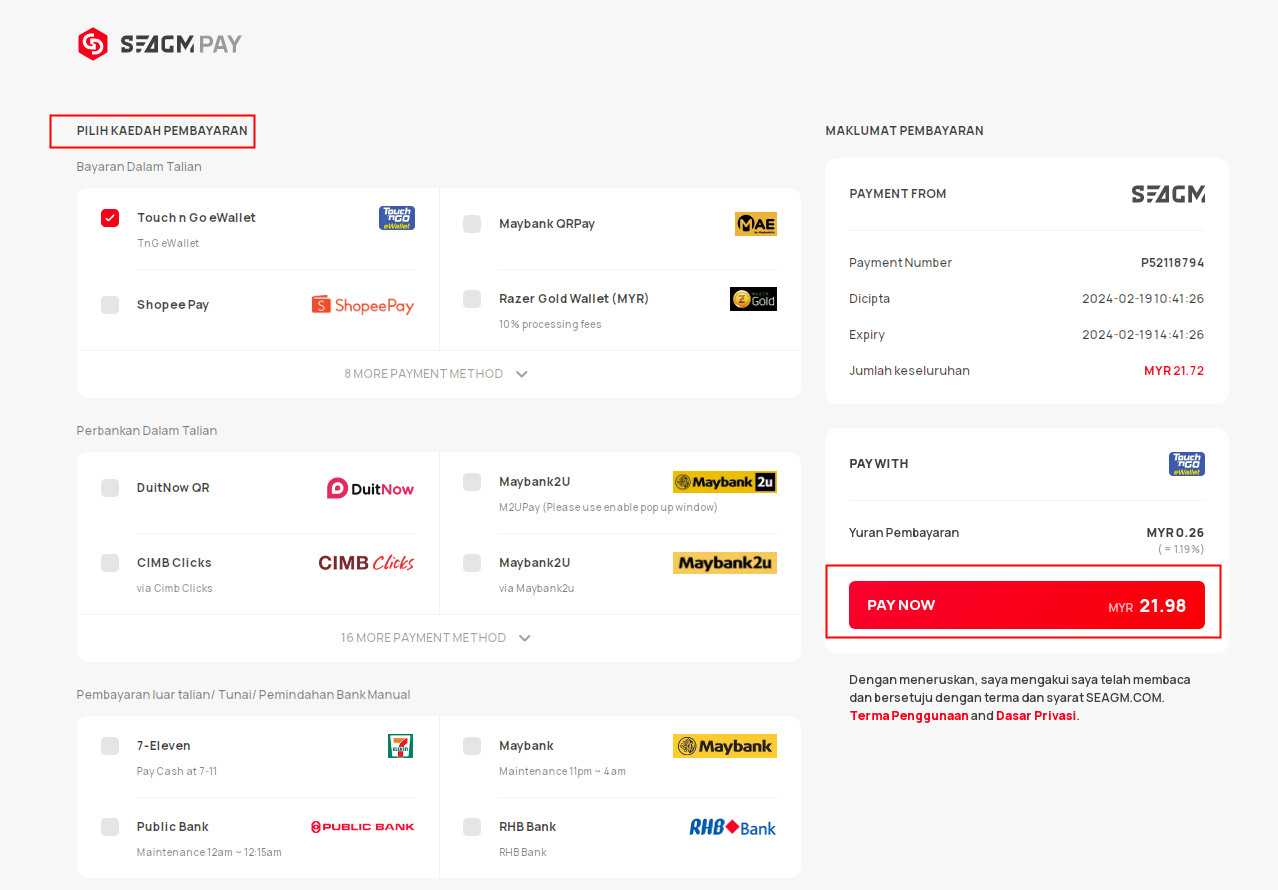Select the Maybank QRPay checkbox
This screenshot has height=890, width=1278.
[x=472, y=224]
